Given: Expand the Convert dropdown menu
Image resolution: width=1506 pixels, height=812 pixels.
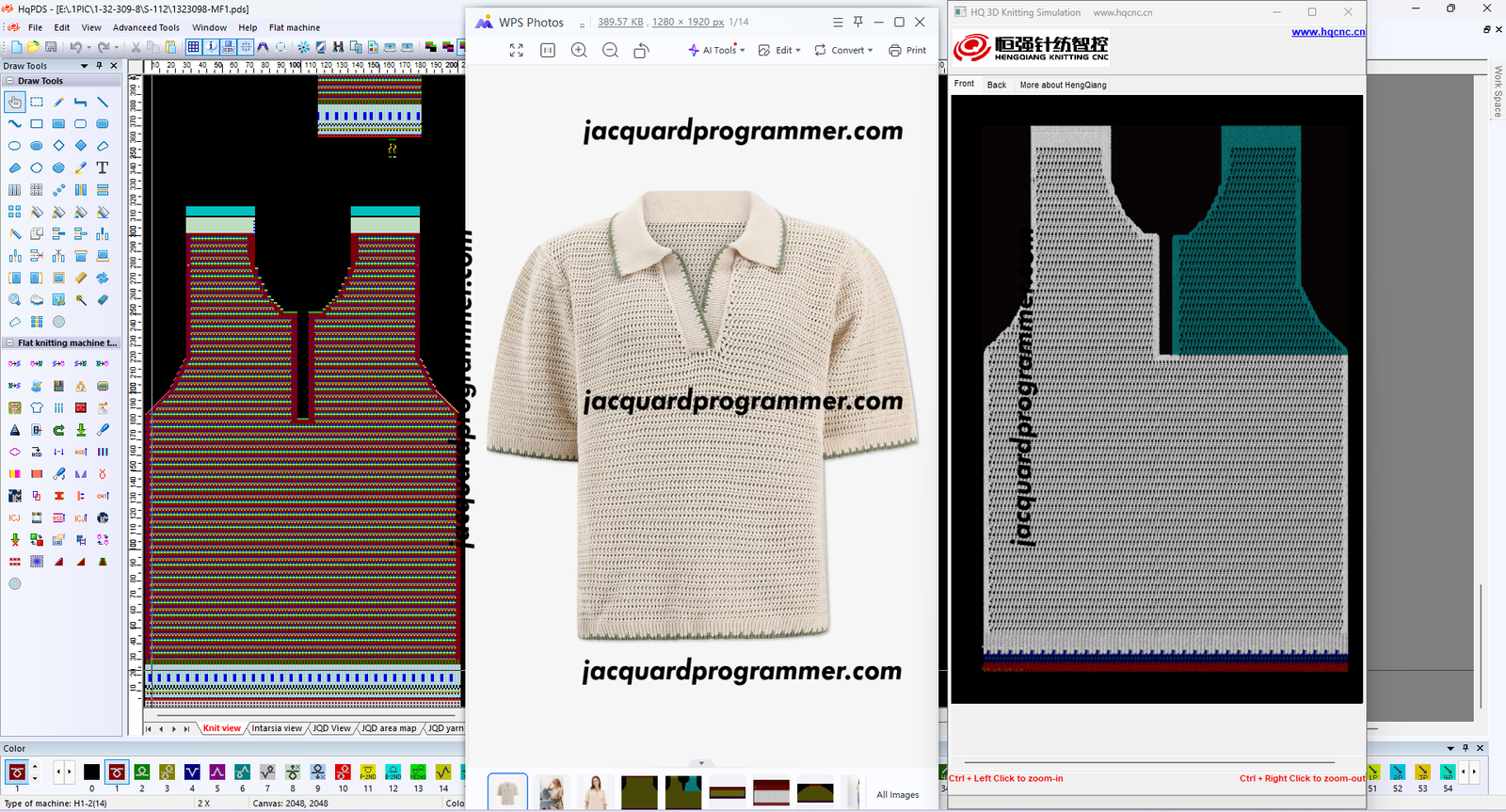Looking at the screenshot, I should coord(844,50).
